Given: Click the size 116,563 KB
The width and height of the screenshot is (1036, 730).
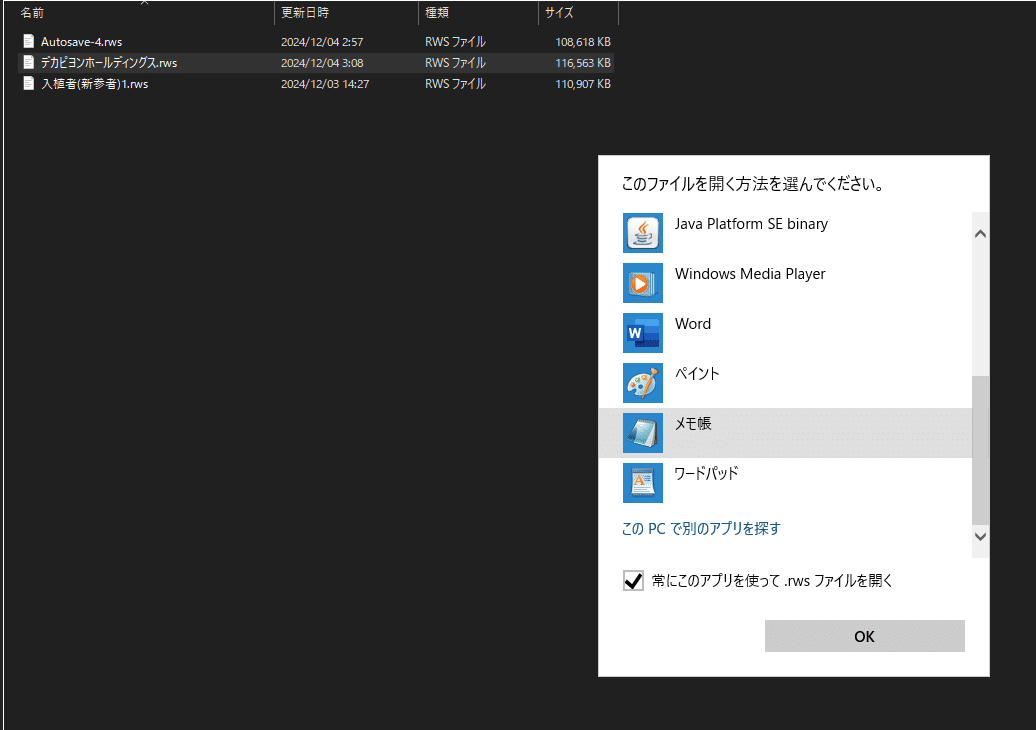Looking at the screenshot, I should [583, 63].
